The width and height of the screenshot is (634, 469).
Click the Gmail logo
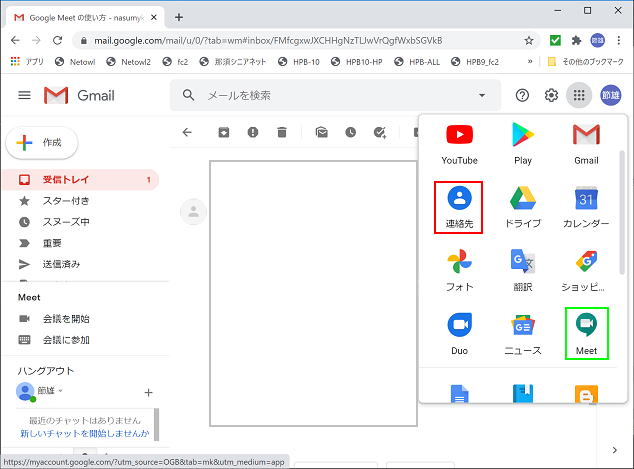click(79, 95)
